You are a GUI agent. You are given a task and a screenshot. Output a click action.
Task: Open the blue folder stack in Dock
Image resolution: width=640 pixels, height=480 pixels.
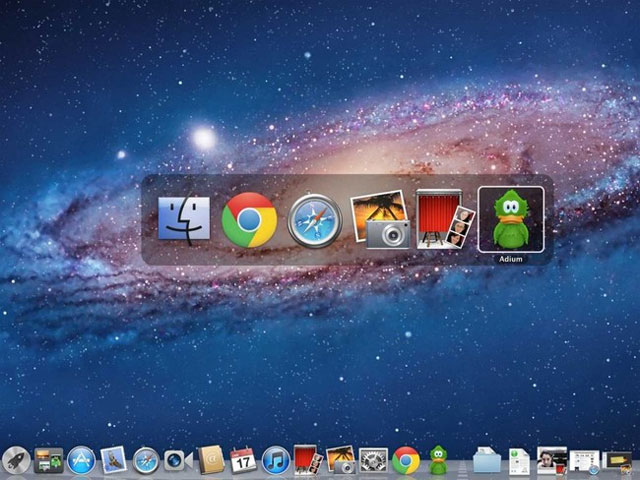(x=487, y=460)
